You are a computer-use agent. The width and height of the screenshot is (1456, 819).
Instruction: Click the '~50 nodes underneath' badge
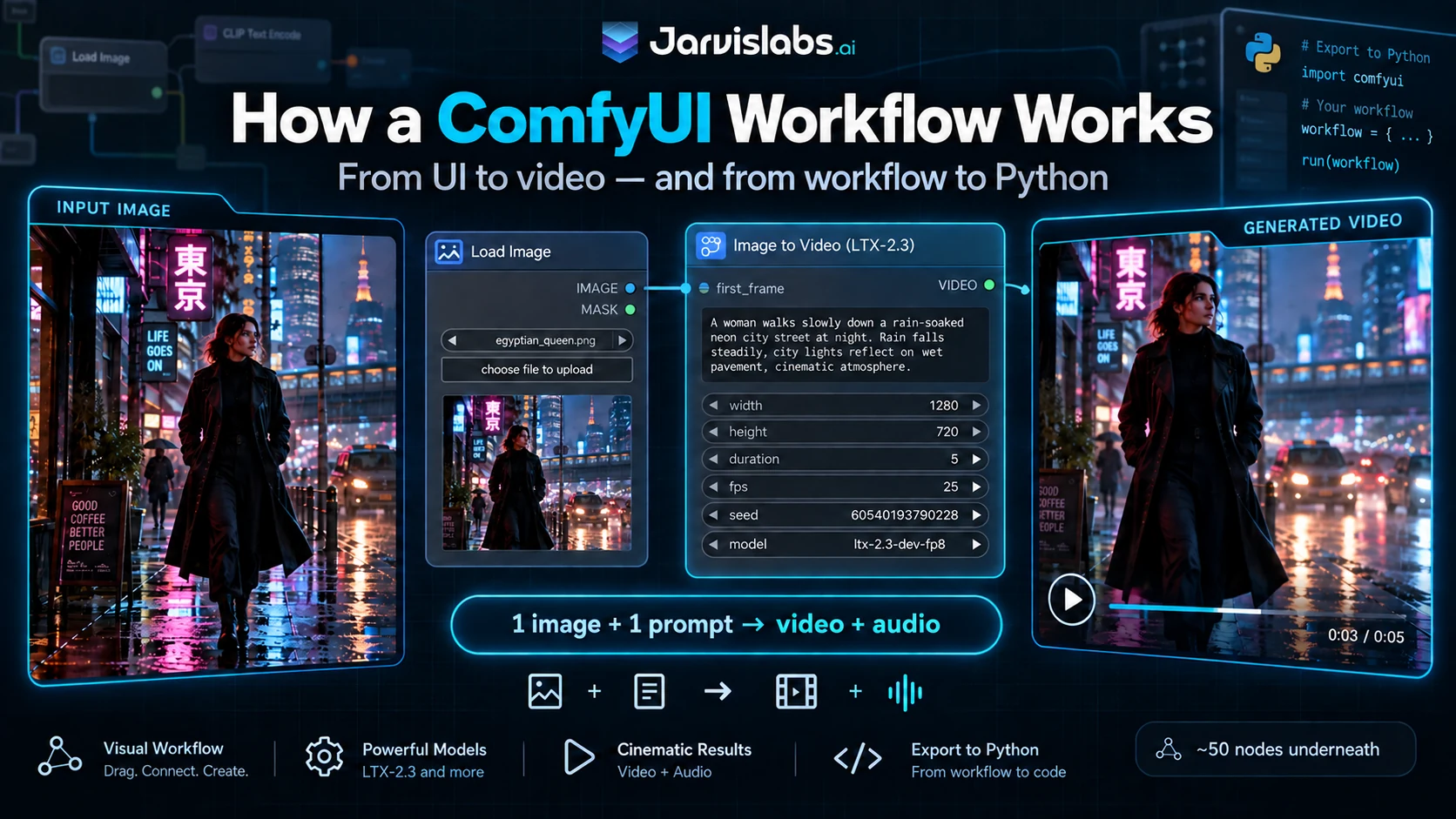(x=1276, y=749)
